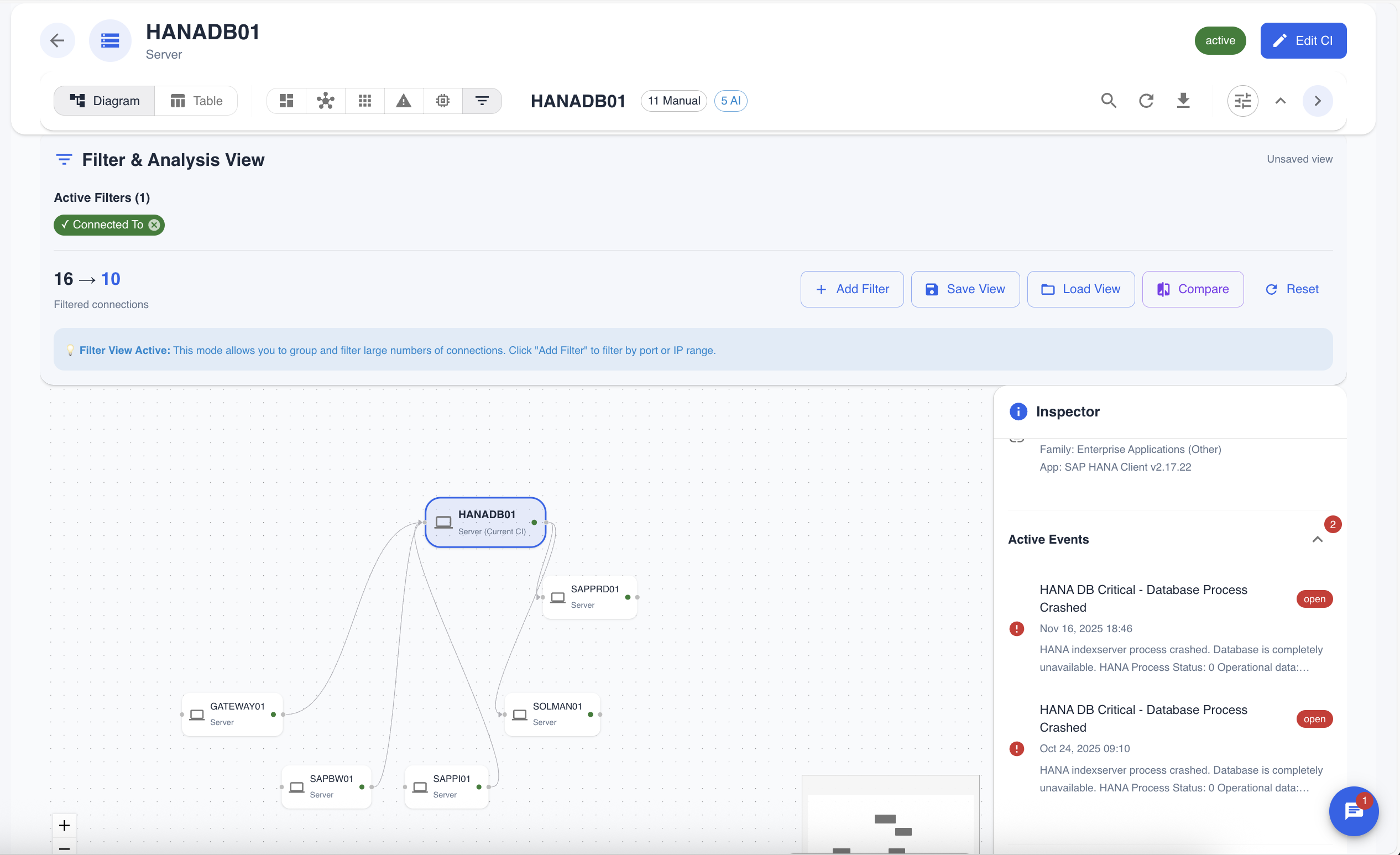This screenshot has height=855, width=1400.
Task: Refresh the diagram with reload icon
Action: (1146, 101)
